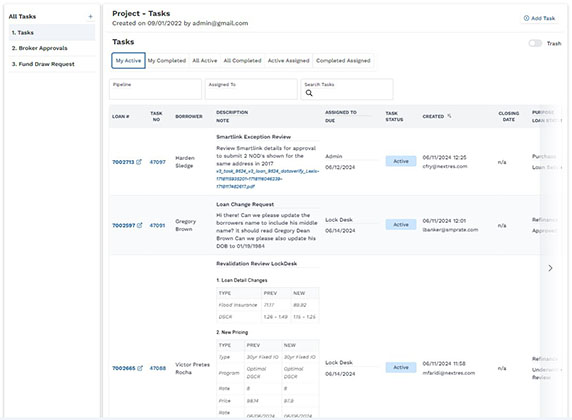The width and height of the screenshot is (572, 420).
Task: Click borrower name Harden Sledge
Action: tap(185, 162)
